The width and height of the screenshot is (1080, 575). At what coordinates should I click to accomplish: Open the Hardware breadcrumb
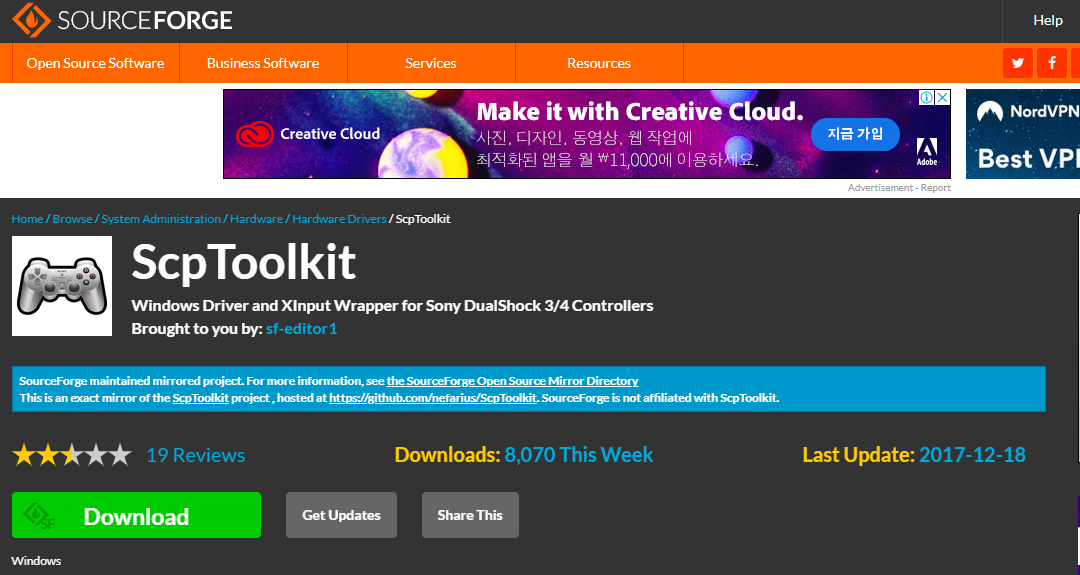[256, 219]
